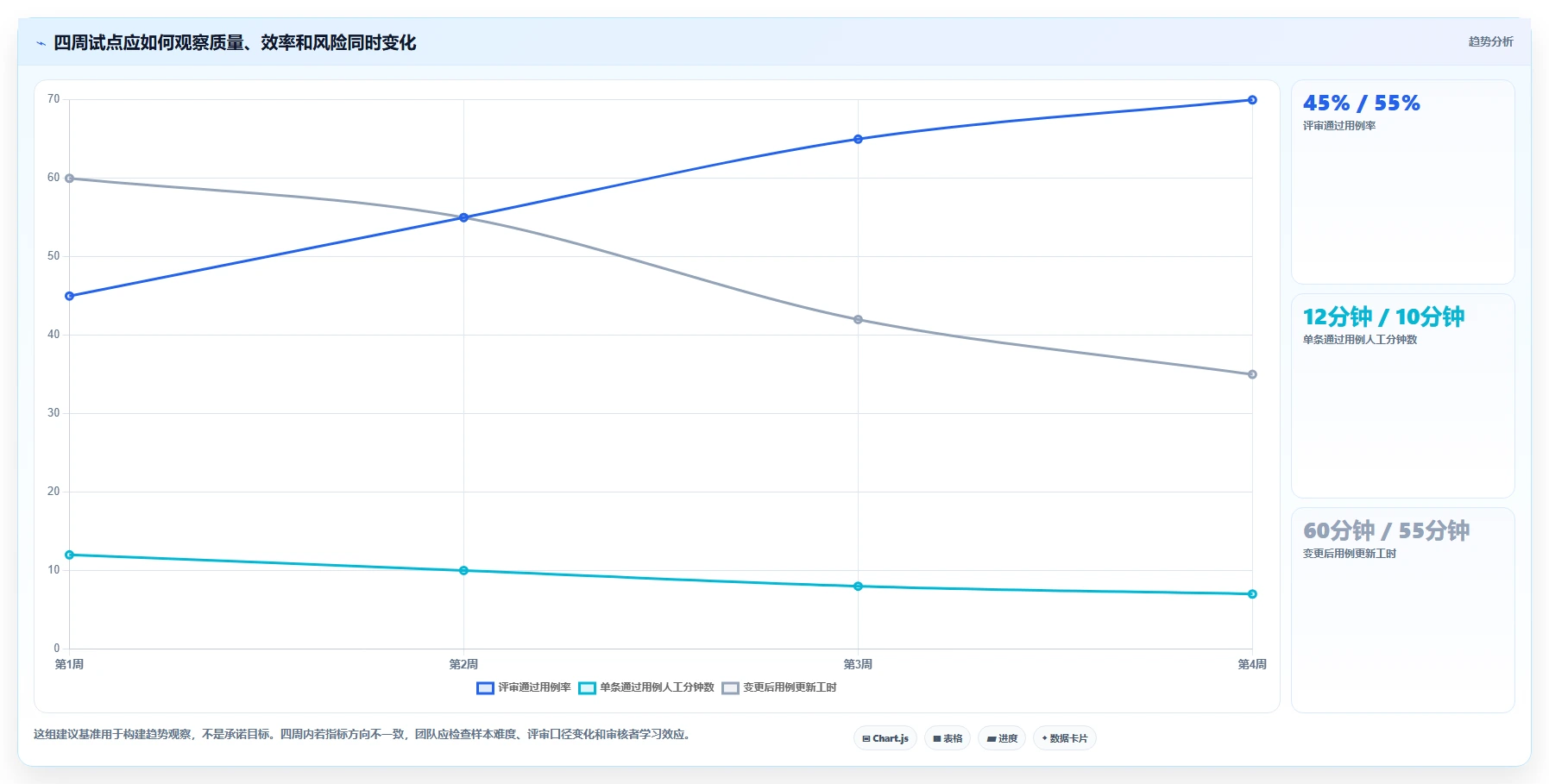Toggle the 单条通过用例人工分钟数 legend swatch
Image resolution: width=1549 pixels, height=784 pixels.
click(587, 688)
